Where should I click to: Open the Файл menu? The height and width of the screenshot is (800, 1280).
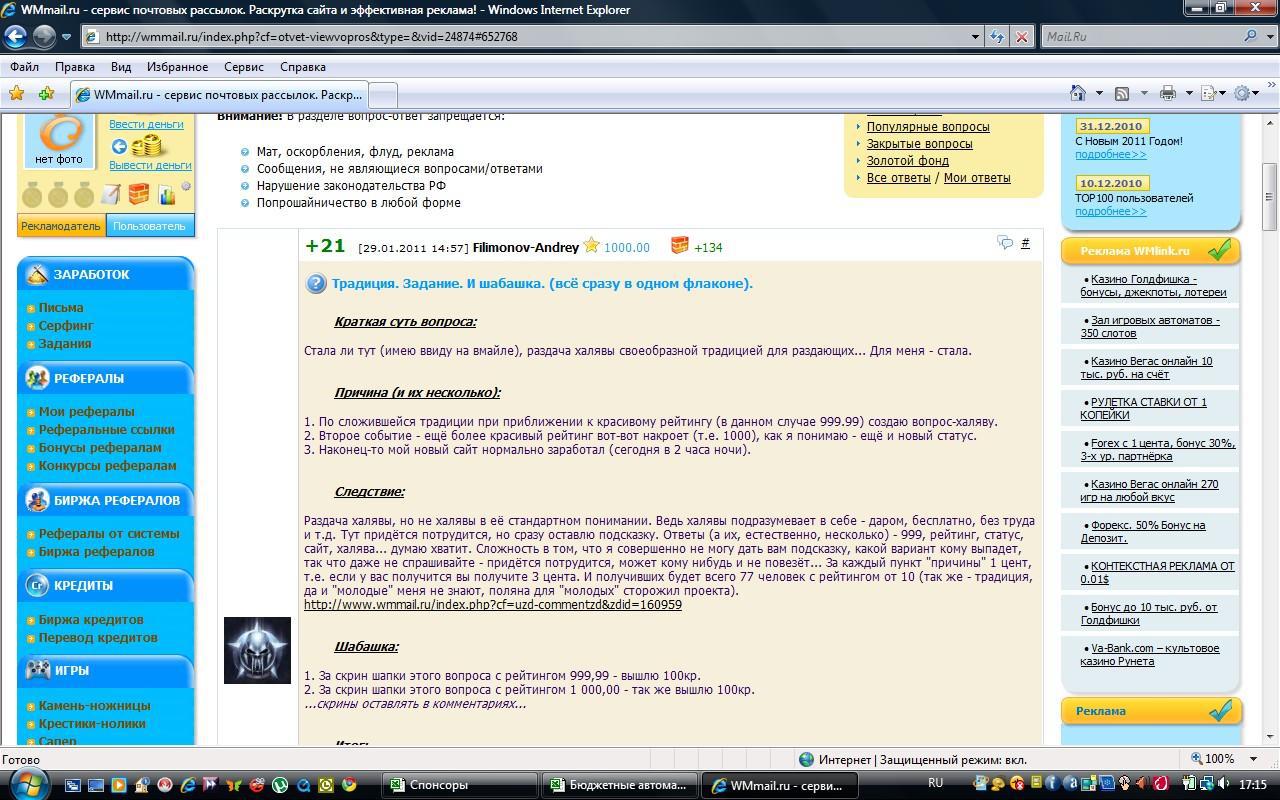(x=25, y=67)
